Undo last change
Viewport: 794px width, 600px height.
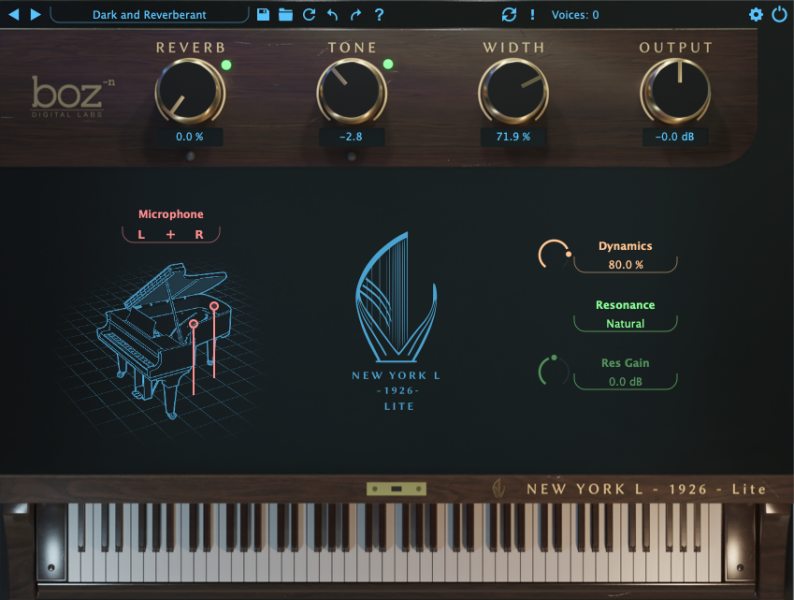coord(332,14)
